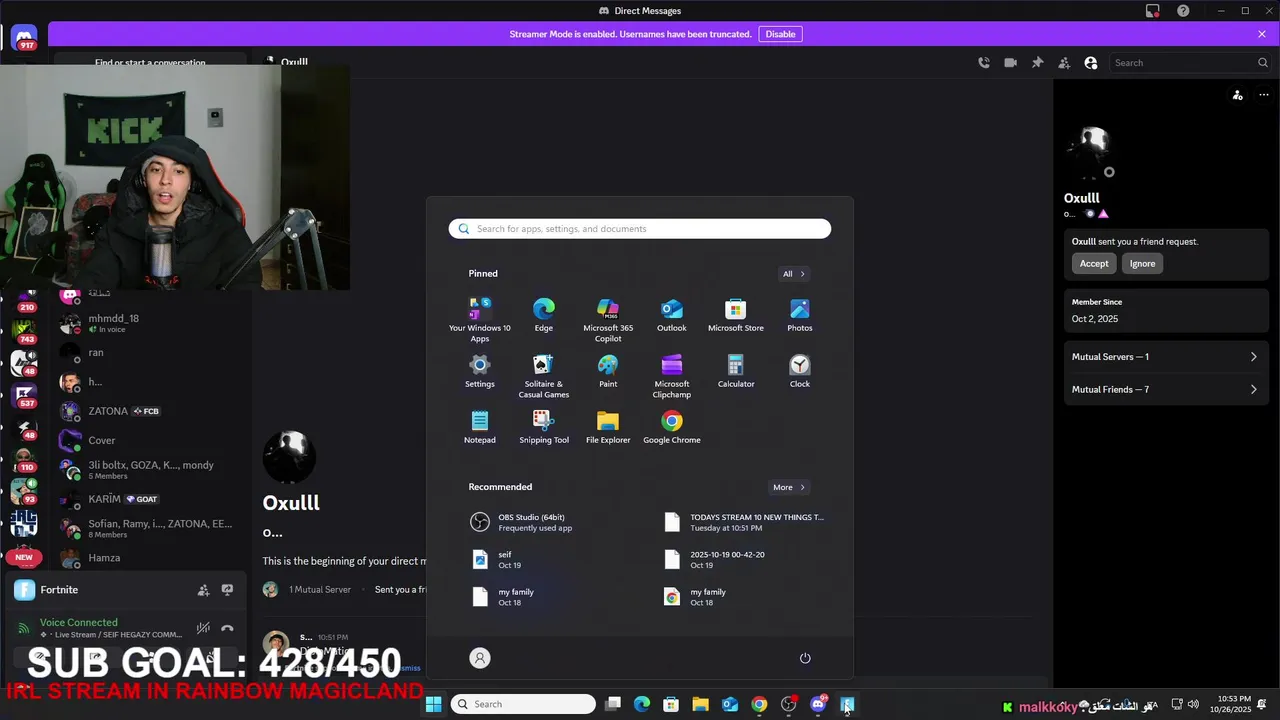Launch Solitaire & Casual Games
This screenshot has height=720, width=1280.
544,376
